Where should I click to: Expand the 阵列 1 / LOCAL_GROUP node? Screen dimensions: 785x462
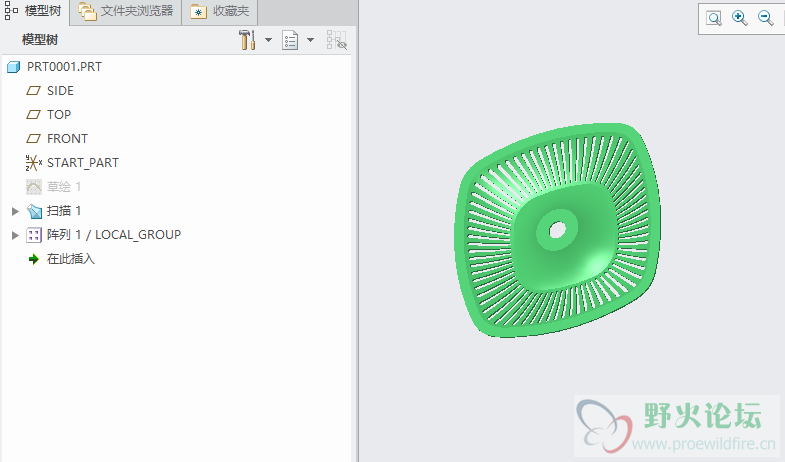(15, 235)
